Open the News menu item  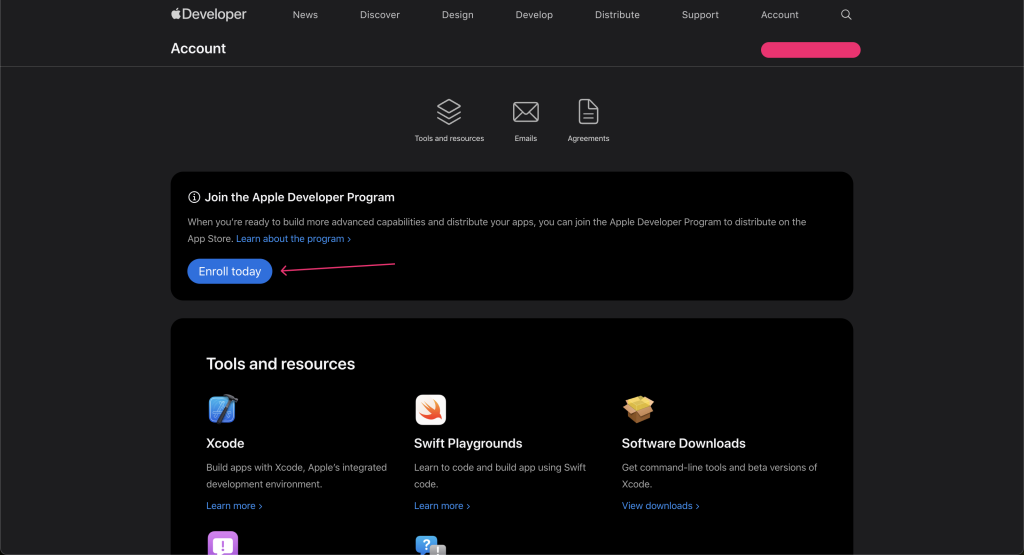click(305, 14)
